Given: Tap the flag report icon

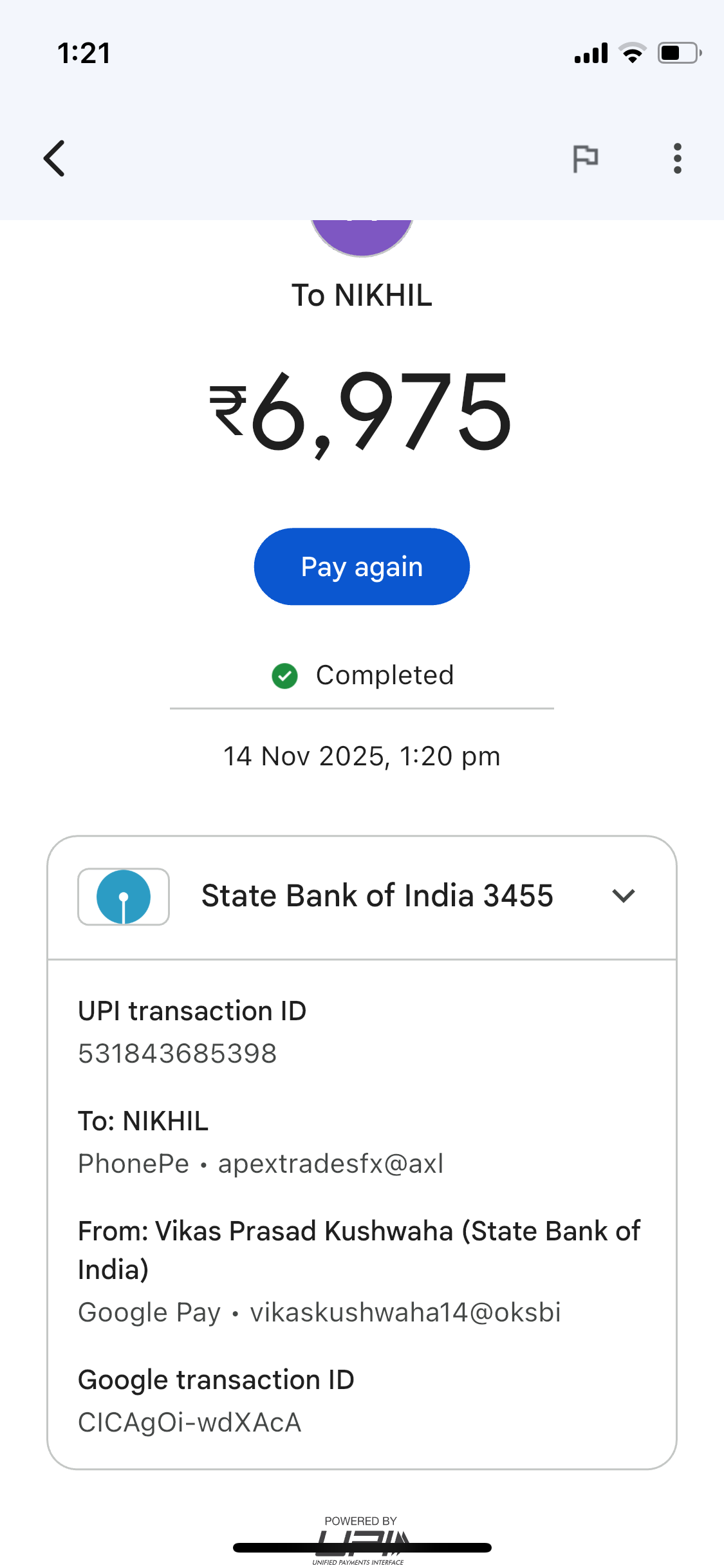Looking at the screenshot, I should pyautogui.click(x=585, y=158).
